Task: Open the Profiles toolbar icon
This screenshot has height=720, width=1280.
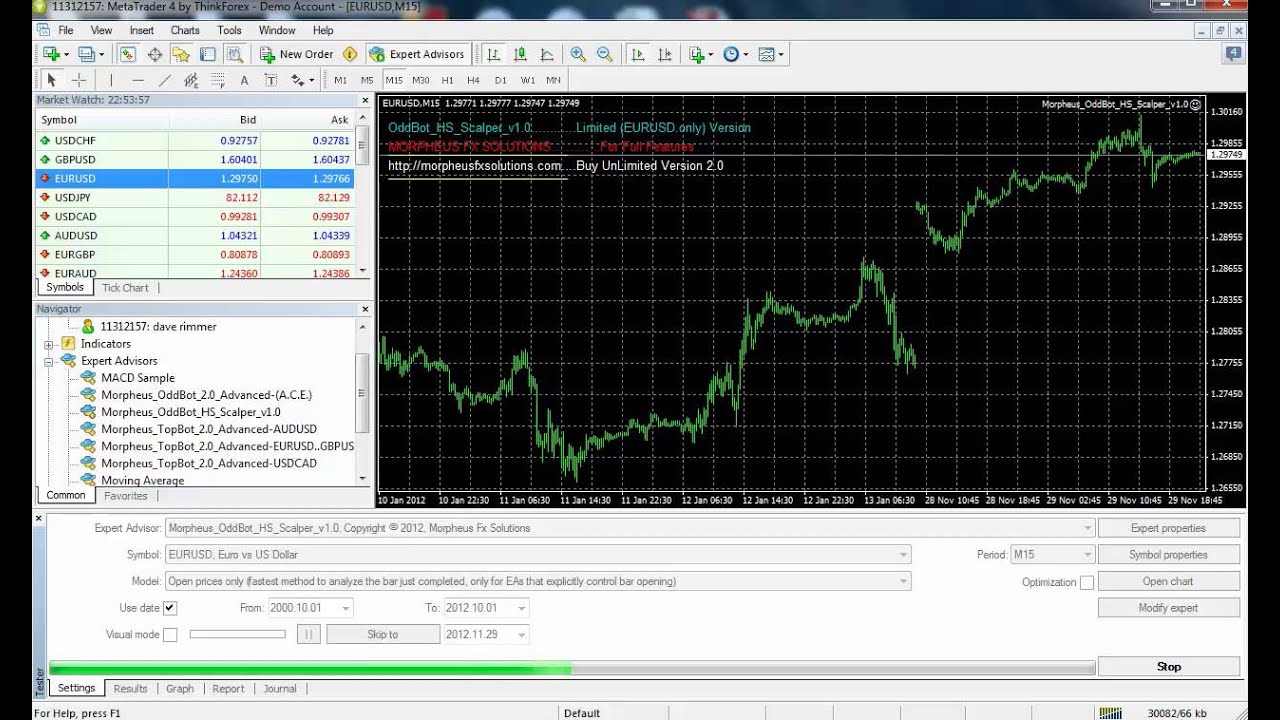Action: (x=86, y=54)
